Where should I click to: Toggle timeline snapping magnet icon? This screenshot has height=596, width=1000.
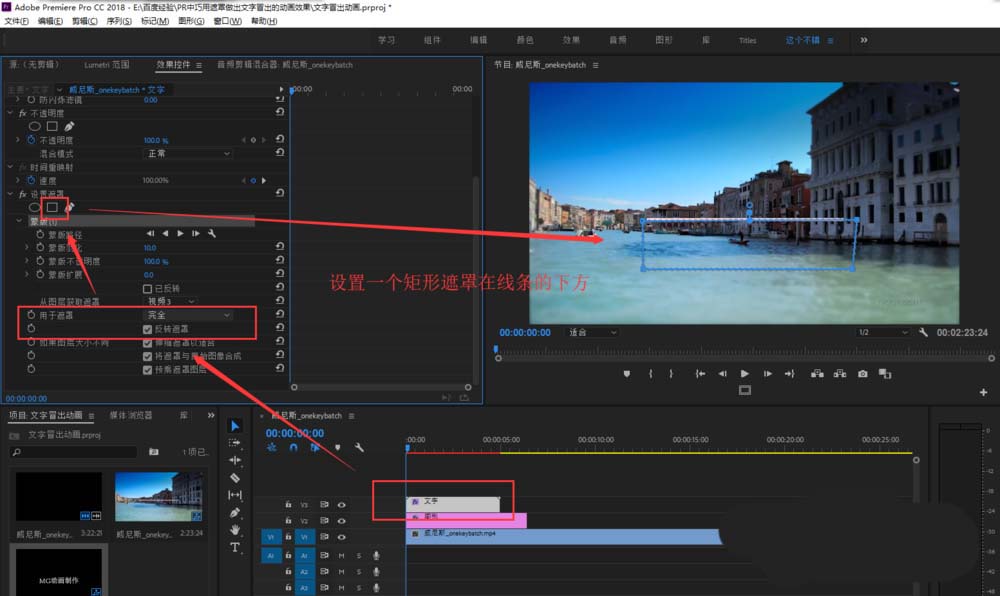click(293, 447)
